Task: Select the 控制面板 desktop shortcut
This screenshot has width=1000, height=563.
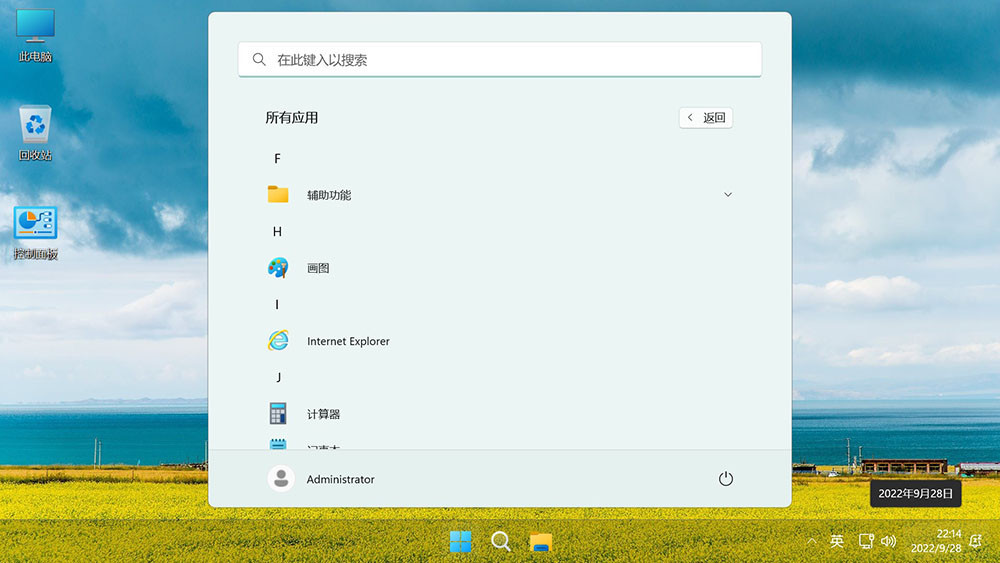Action: tap(35, 233)
